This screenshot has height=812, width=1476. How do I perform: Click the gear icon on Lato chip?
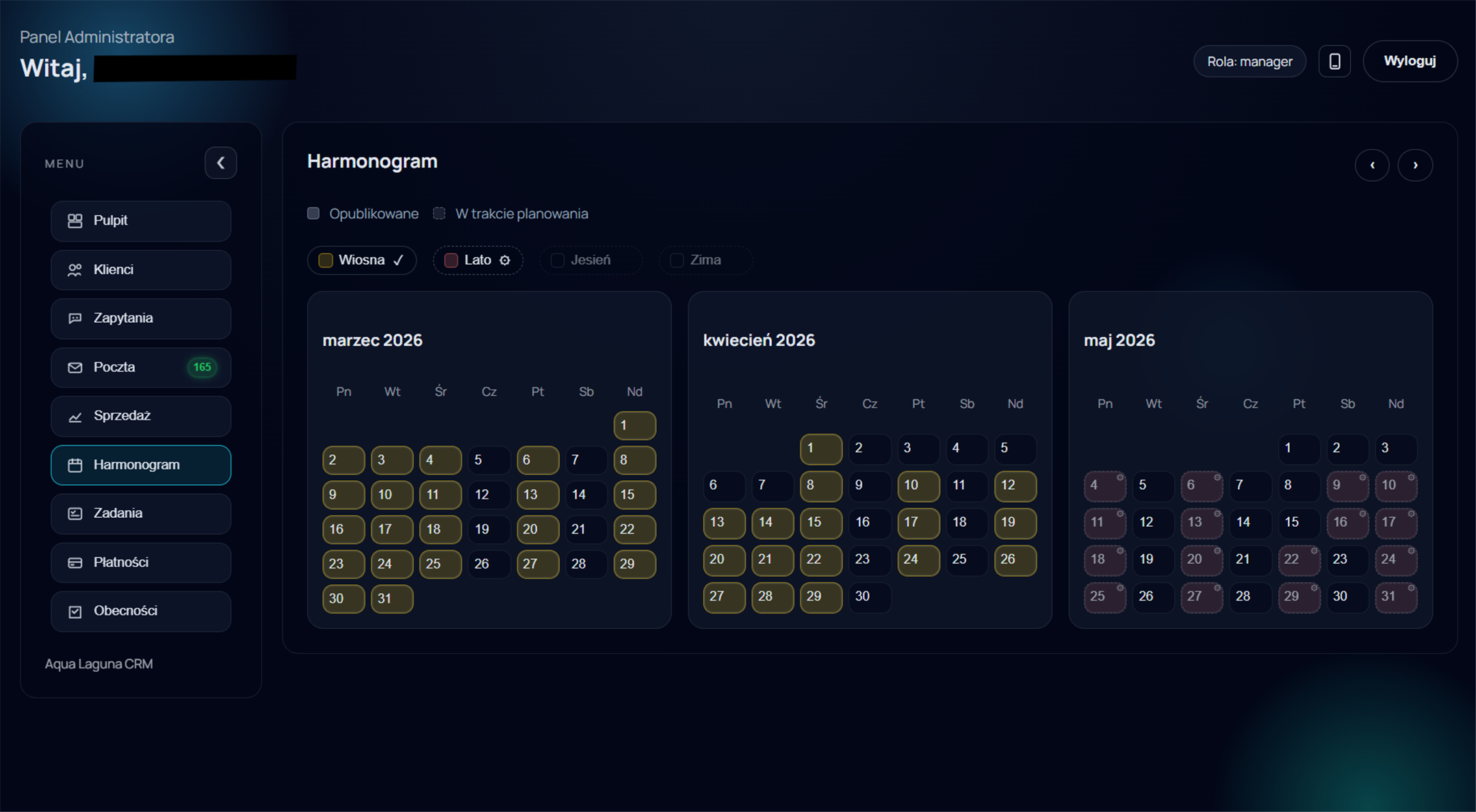click(x=505, y=260)
